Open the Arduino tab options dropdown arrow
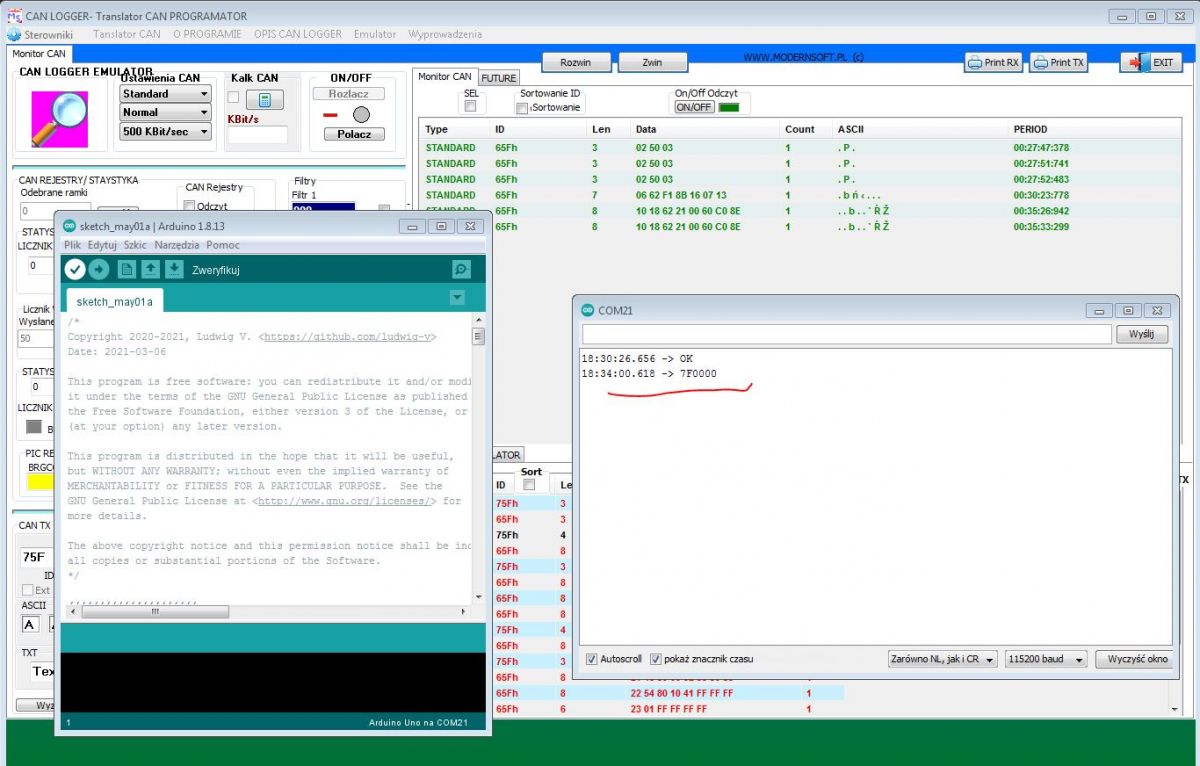This screenshot has width=1200, height=766. click(457, 297)
